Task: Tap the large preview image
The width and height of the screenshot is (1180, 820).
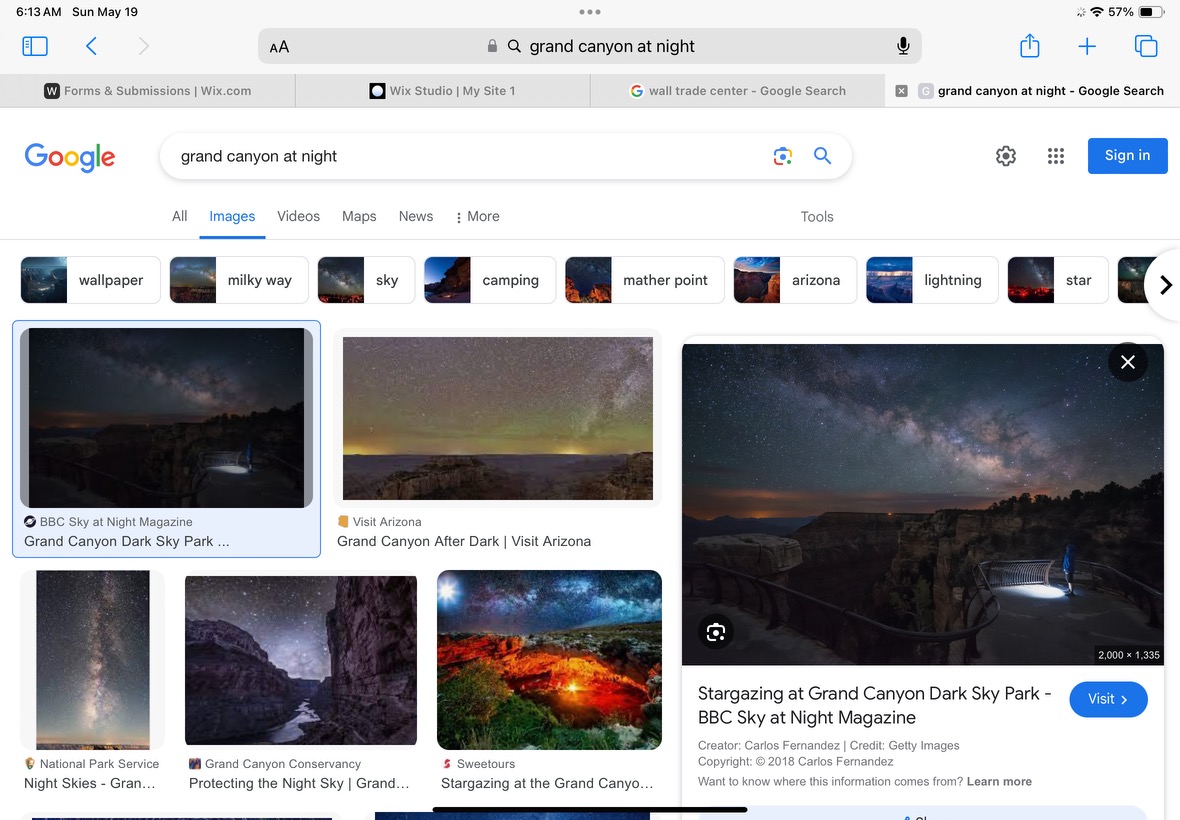Action: 923,505
